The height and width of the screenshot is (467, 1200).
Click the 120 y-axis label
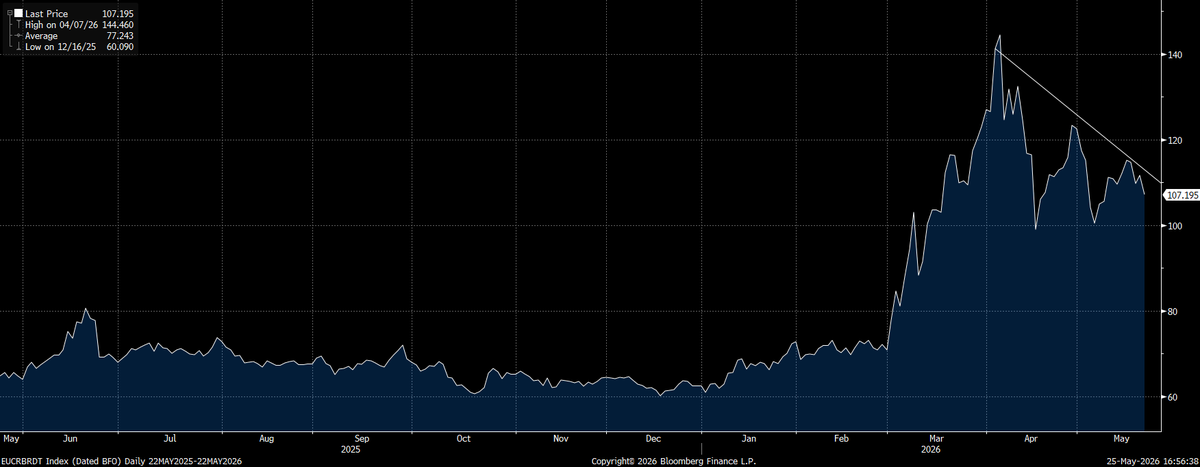point(1177,141)
